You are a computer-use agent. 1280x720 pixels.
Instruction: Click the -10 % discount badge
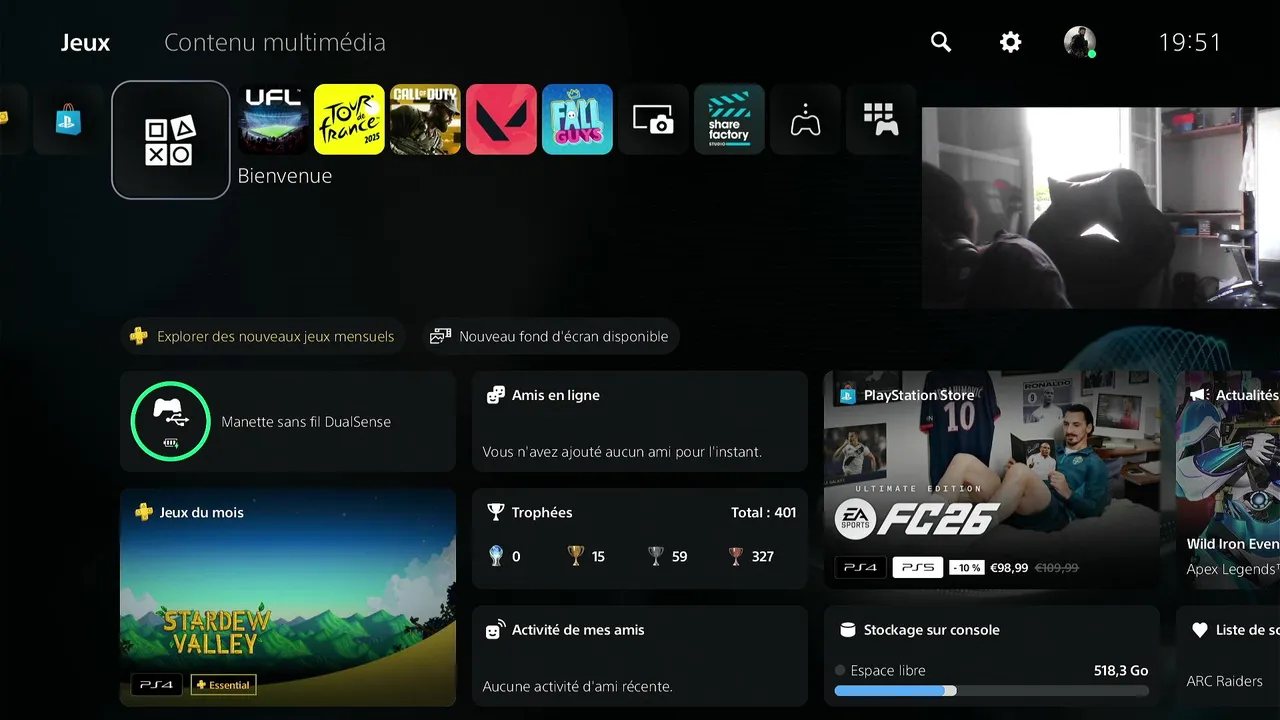[x=966, y=567]
